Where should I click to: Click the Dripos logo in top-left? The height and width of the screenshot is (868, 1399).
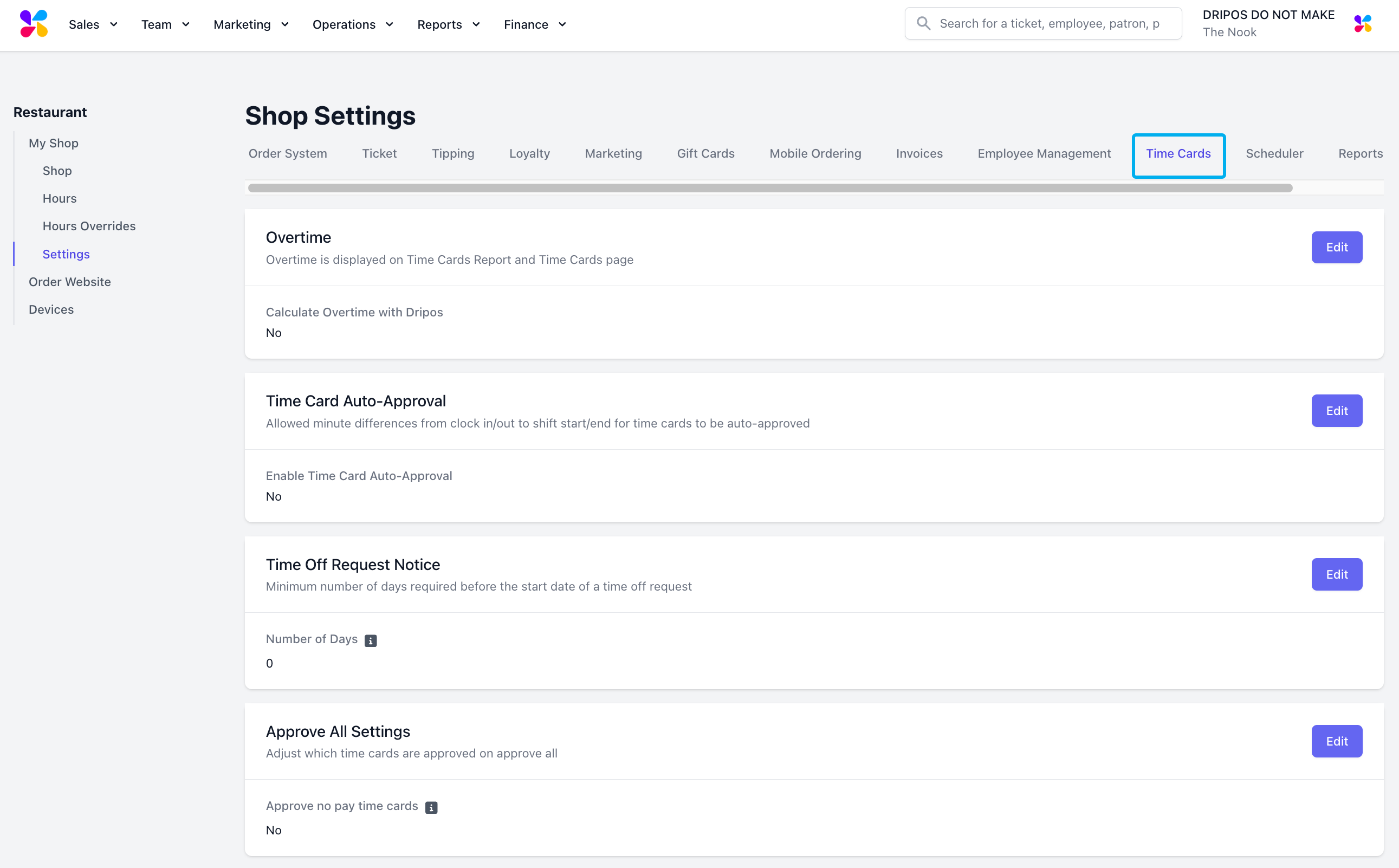(34, 24)
